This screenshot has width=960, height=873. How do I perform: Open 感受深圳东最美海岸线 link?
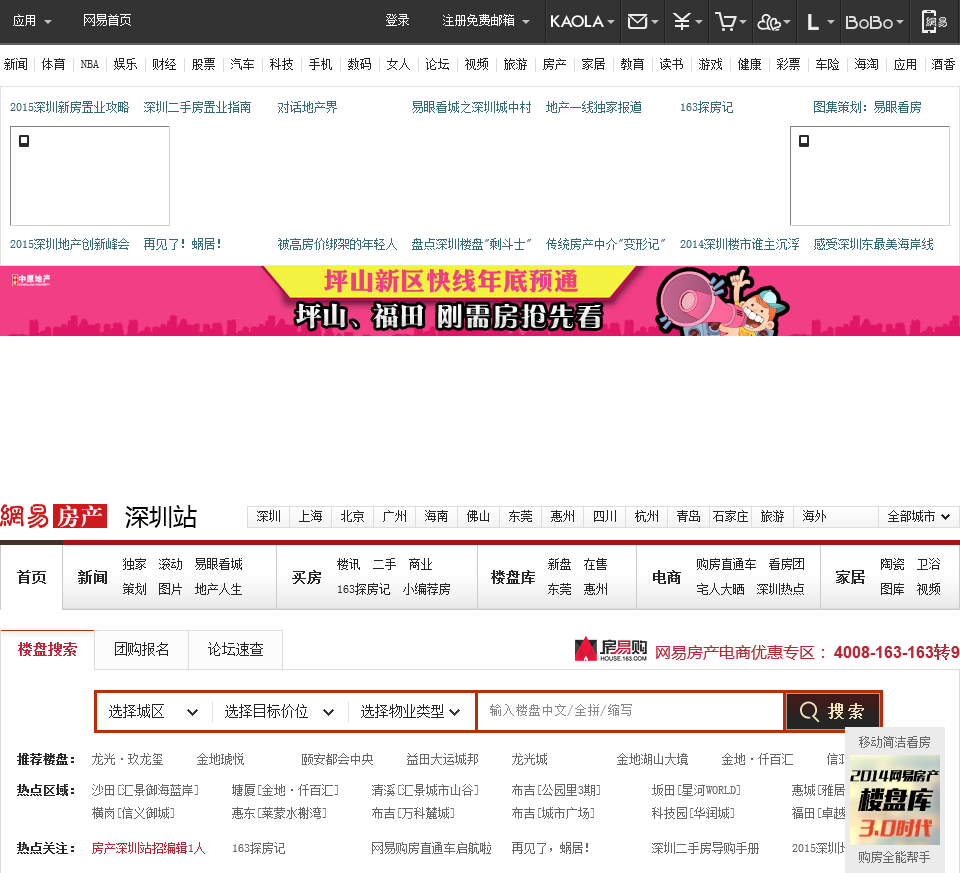[873, 244]
